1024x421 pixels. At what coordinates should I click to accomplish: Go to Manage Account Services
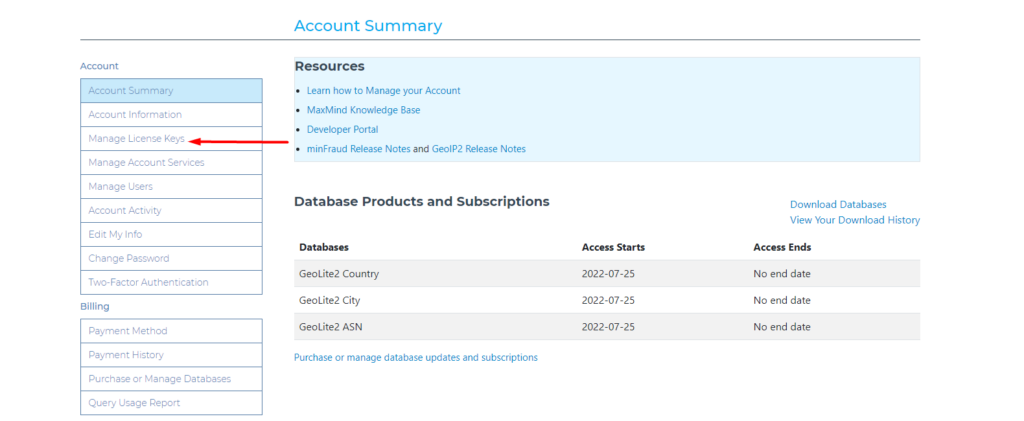pos(171,163)
